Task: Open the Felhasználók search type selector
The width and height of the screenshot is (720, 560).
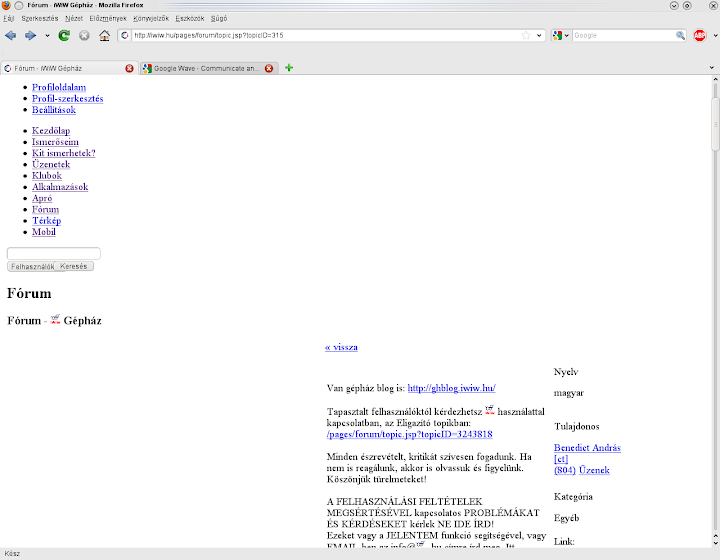Action: (x=31, y=267)
